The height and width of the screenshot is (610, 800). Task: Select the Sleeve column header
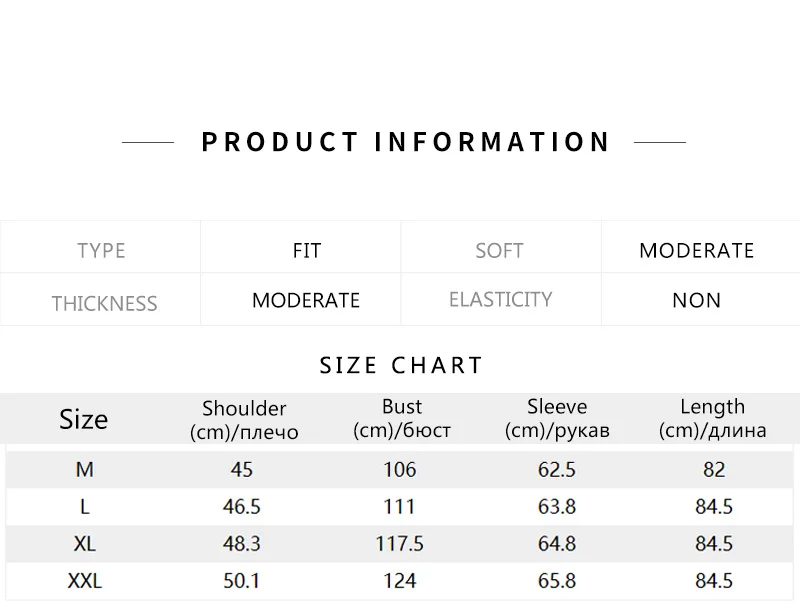pyautogui.click(x=557, y=419)
